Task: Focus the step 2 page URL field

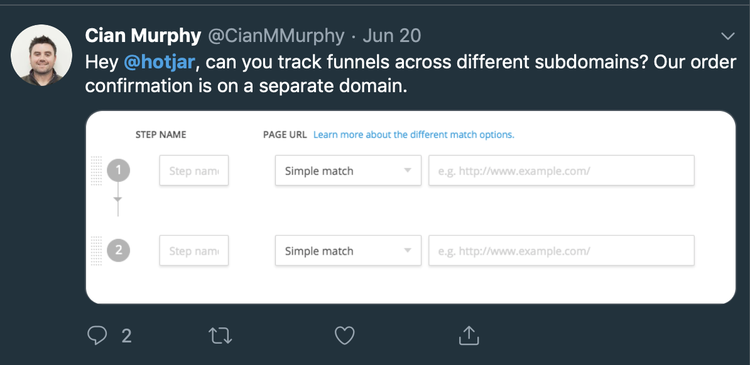Action: click(x=561, y=250)
